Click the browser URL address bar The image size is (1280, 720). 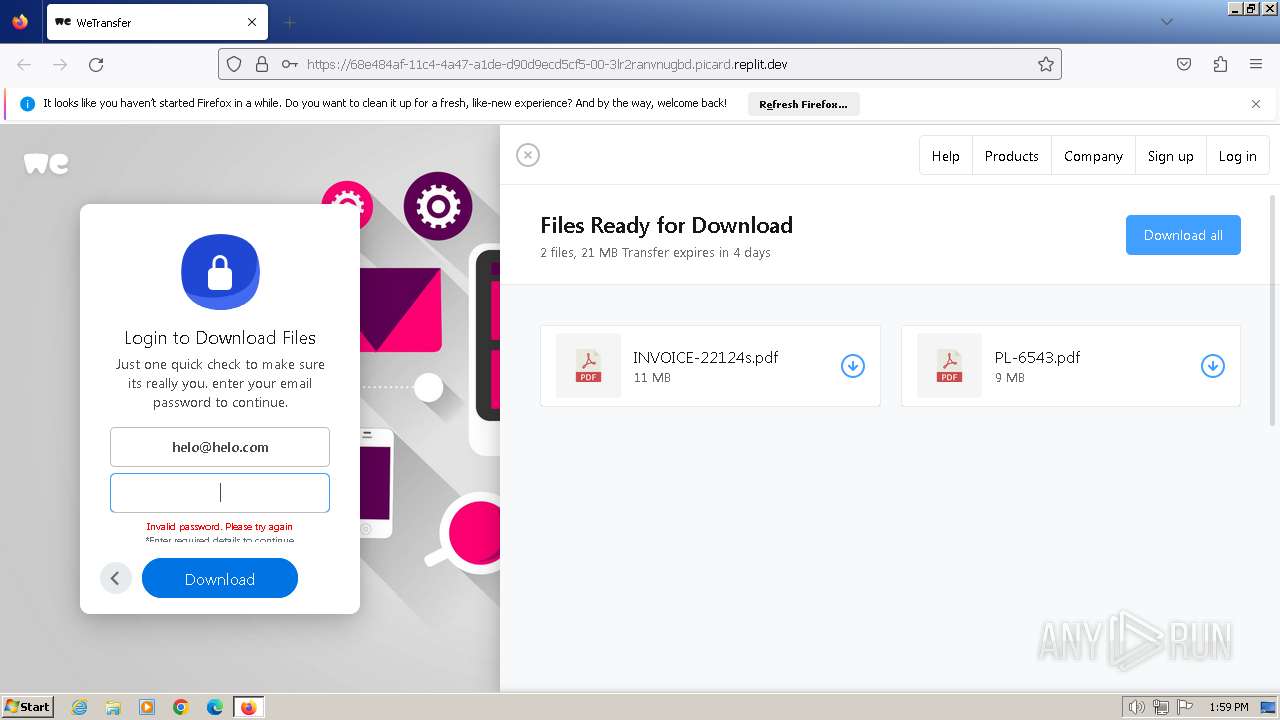(x=640, y=64)
